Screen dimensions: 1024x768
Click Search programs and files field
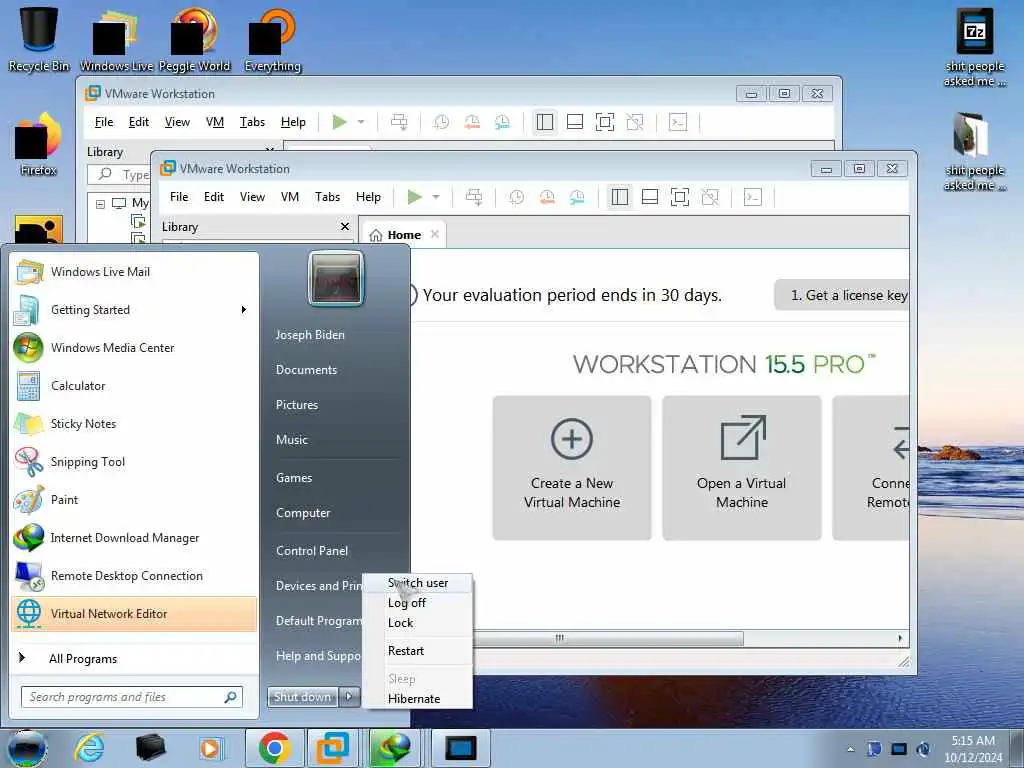pyautogui.click(x=132, y=697)
